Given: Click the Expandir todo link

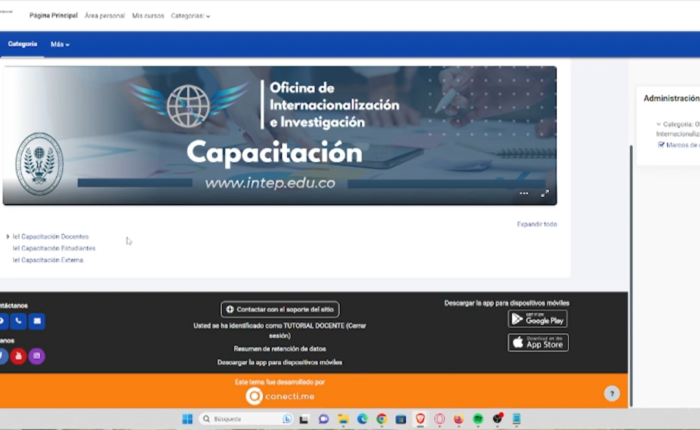Looking at the screenshot, I should tap(537, 224).
